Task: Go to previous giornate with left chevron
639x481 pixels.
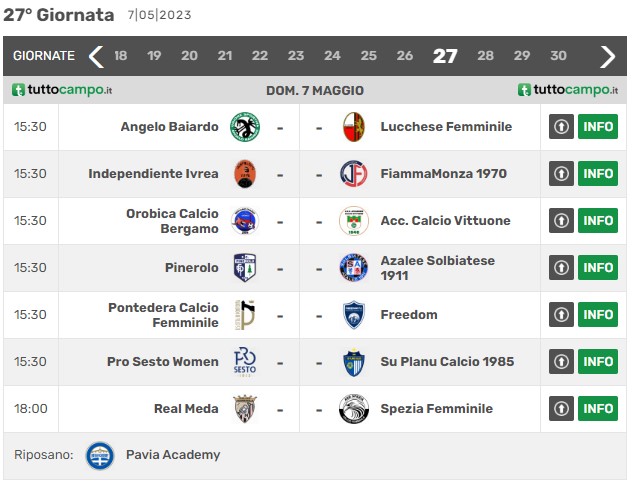Action: [96, 56]
